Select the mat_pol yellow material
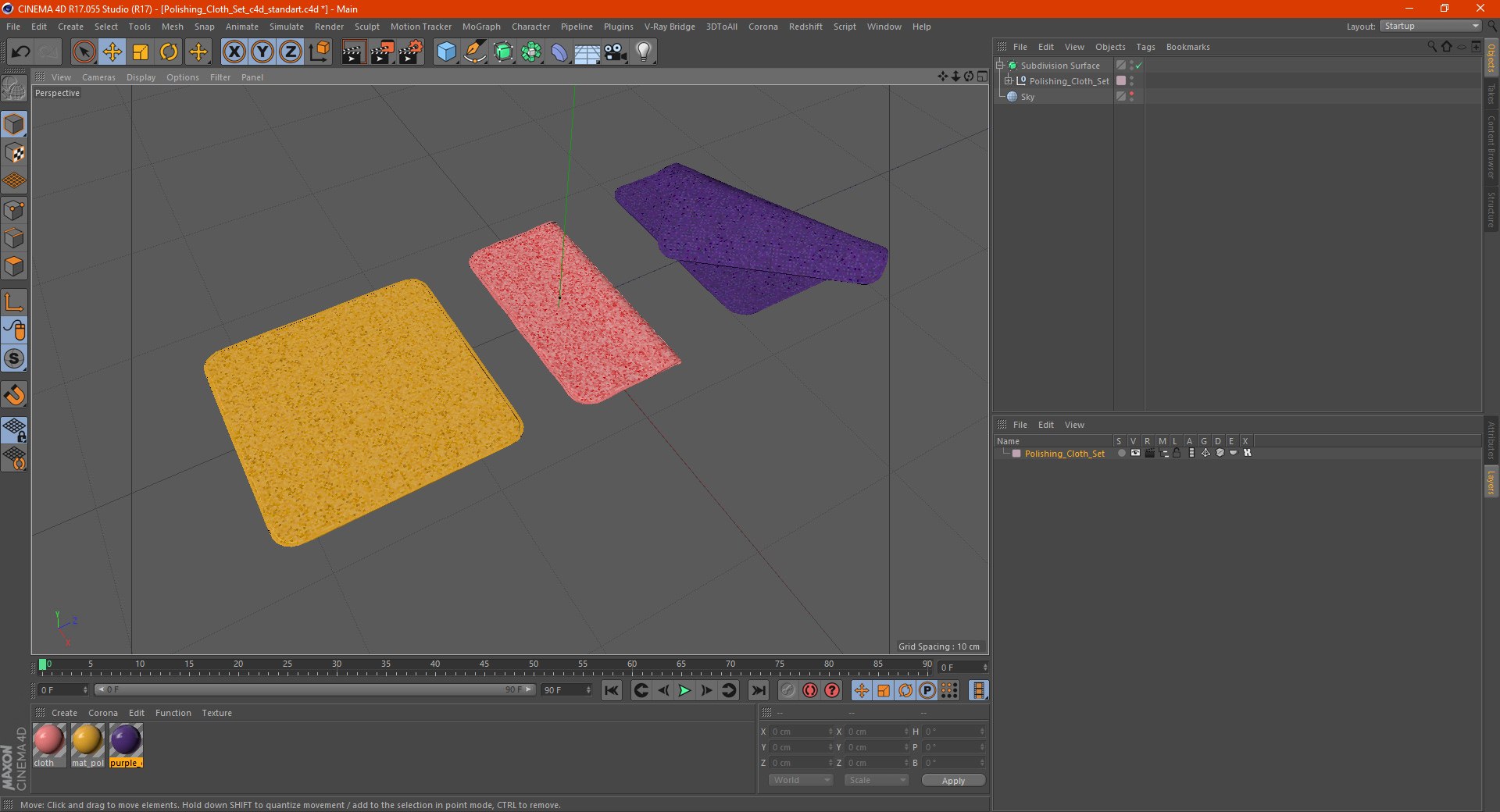 tap(87, 745)
